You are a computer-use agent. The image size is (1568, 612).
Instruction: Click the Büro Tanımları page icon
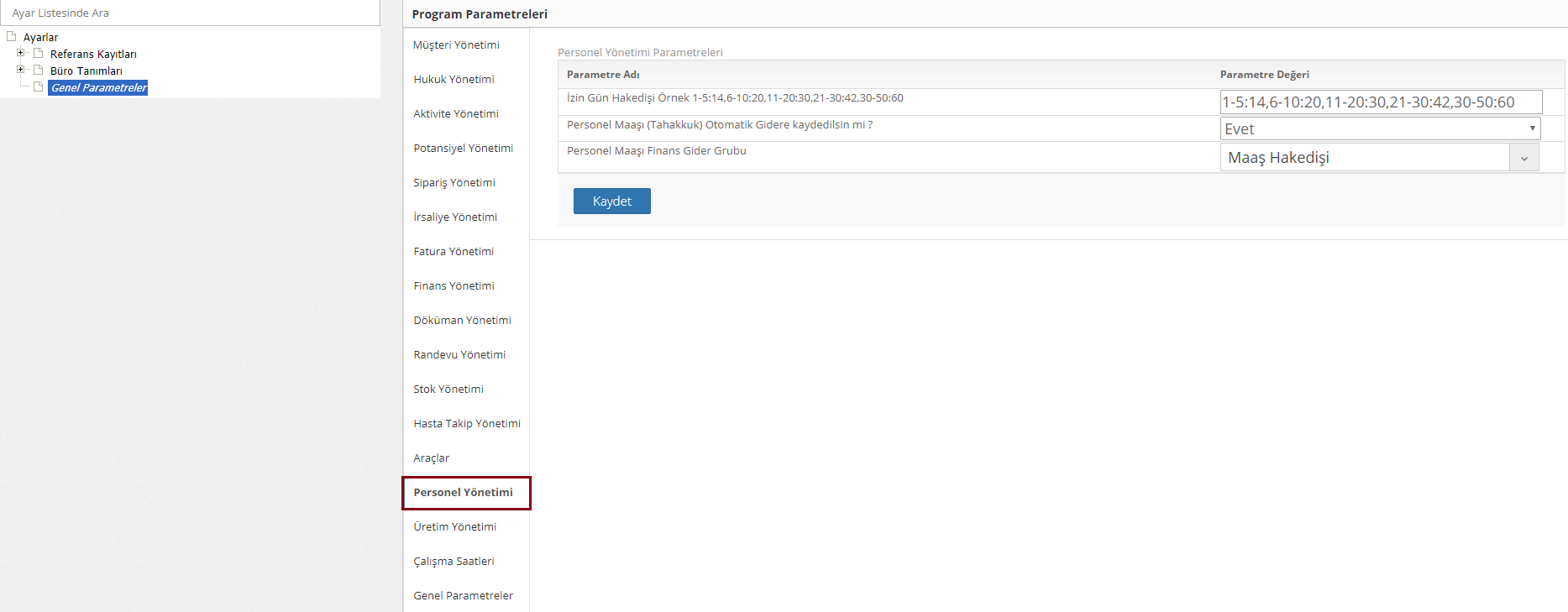tap(38, 70)
